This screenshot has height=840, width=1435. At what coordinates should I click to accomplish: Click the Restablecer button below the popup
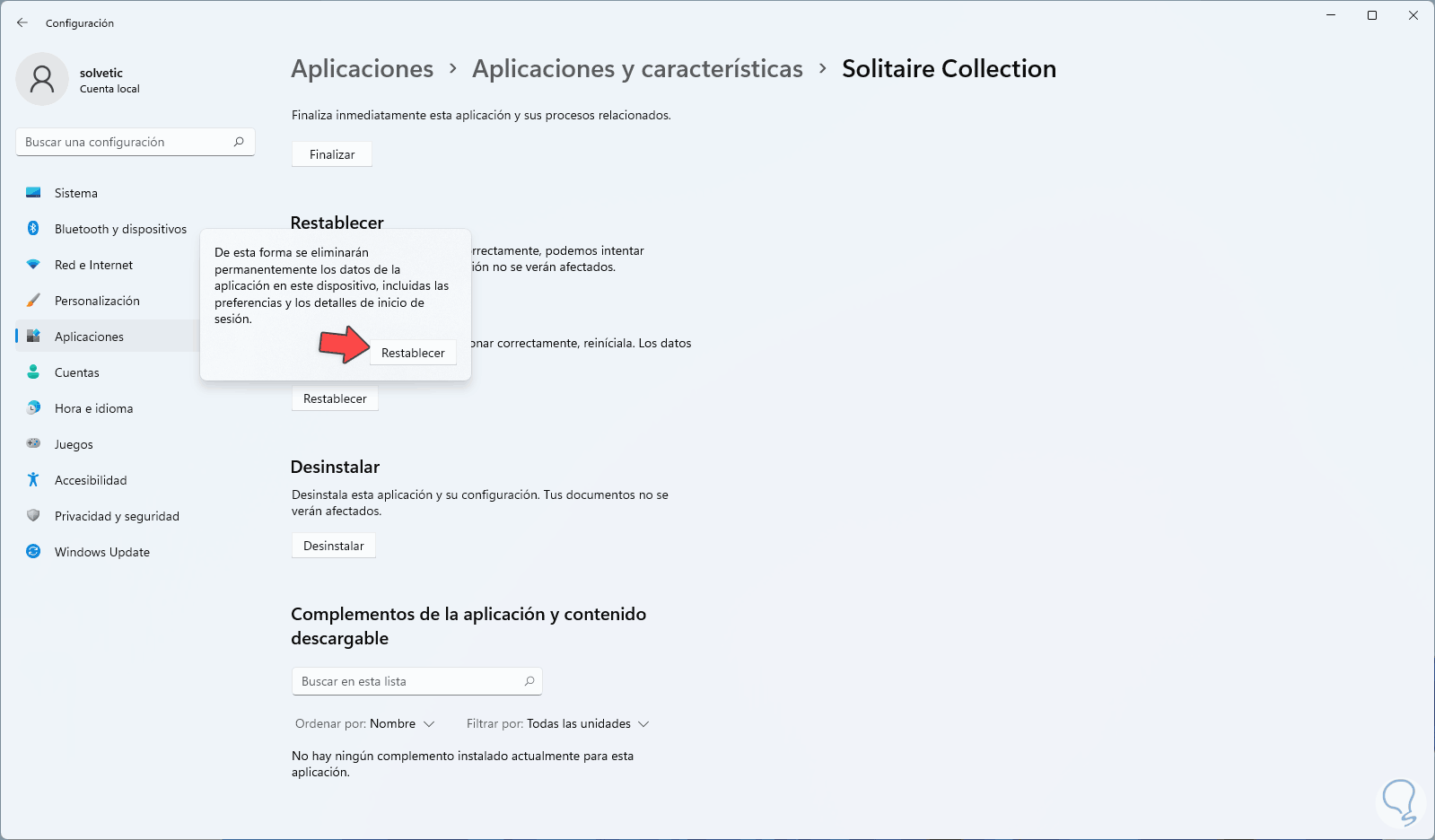335,398
